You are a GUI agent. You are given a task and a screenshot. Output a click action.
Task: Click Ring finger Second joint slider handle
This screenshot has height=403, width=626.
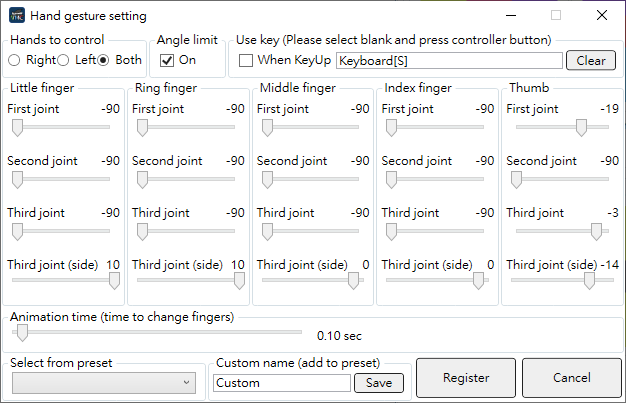142,180
